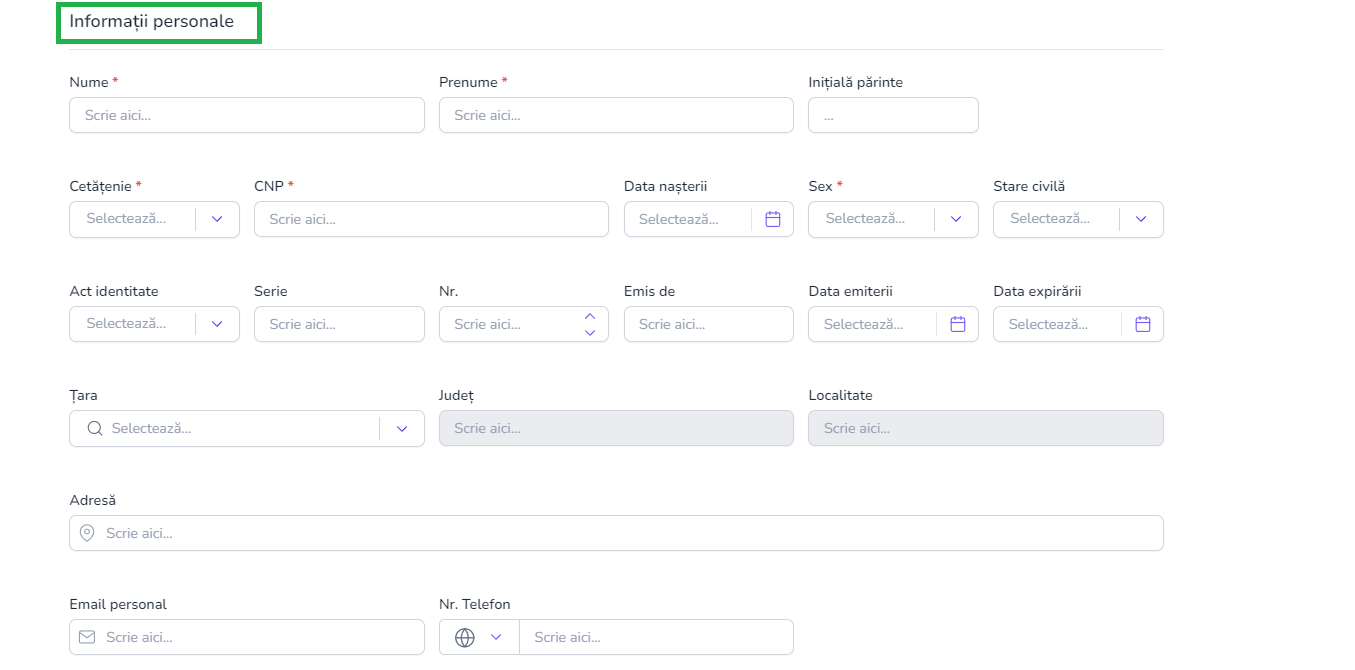Screen dimensions: 1355x670
Task: Click the location pin icon in Adresă
Action: (x=87, y=533)
